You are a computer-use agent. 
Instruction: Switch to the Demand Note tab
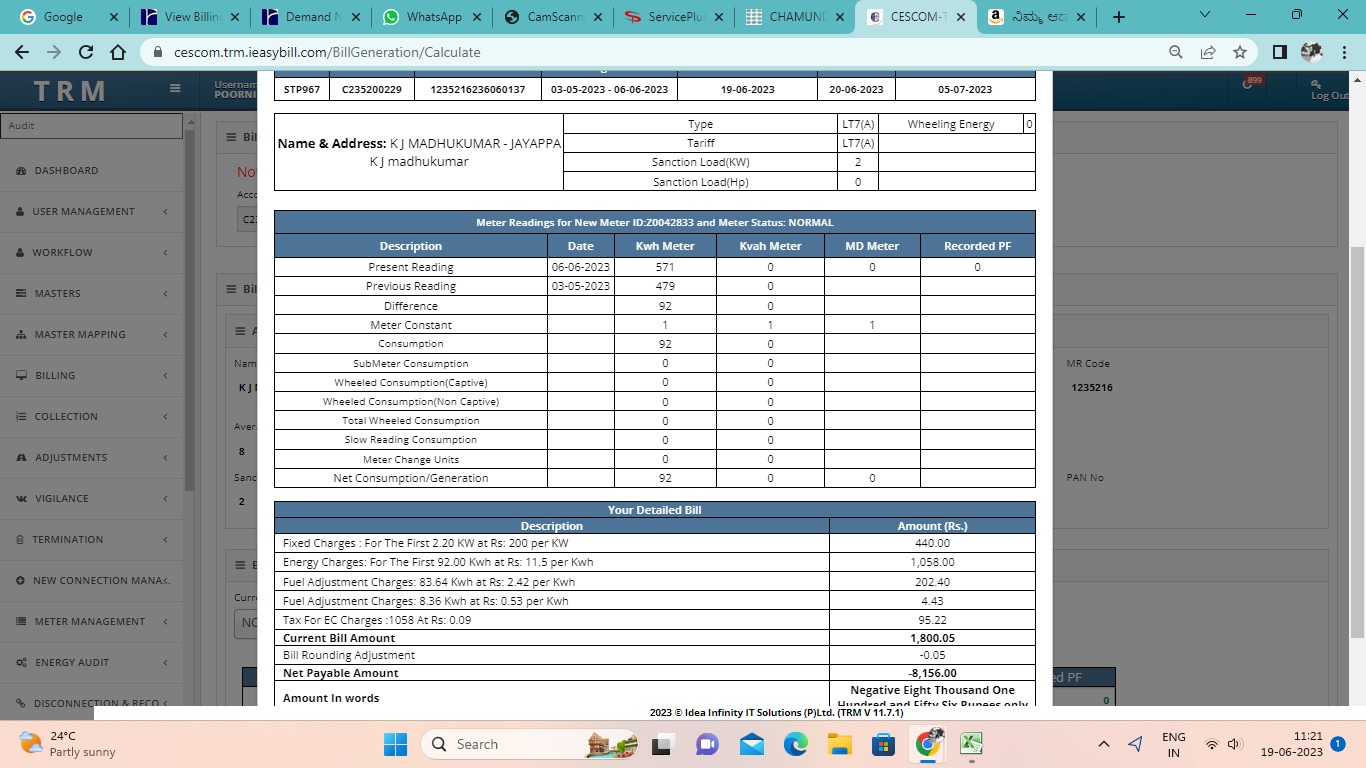pyautogui.click(x=309, y=17)
